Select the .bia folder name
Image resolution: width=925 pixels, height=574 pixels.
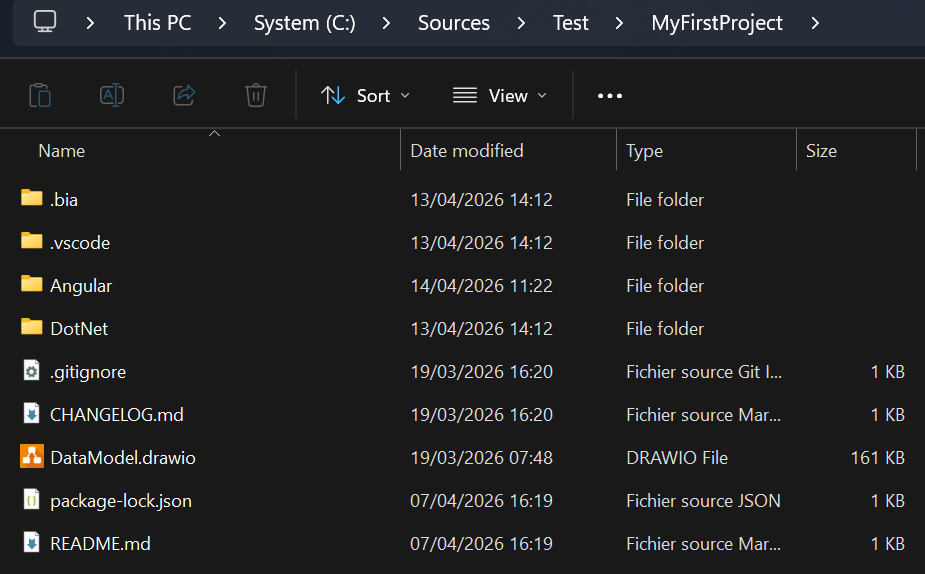64,200
